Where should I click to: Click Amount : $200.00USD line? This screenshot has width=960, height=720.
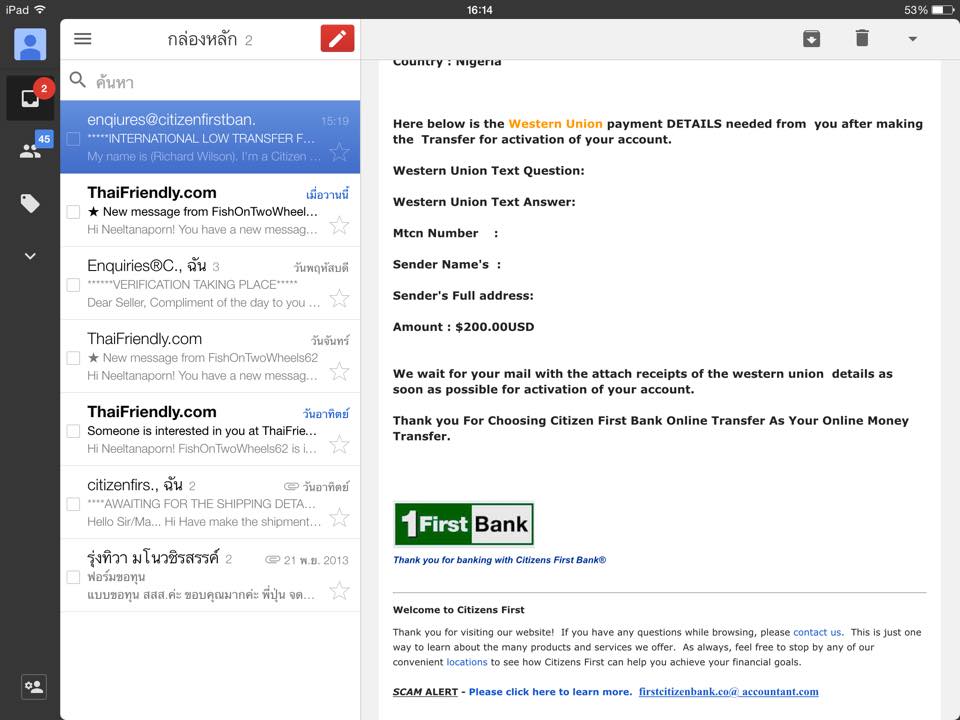(x=463, y=327)
